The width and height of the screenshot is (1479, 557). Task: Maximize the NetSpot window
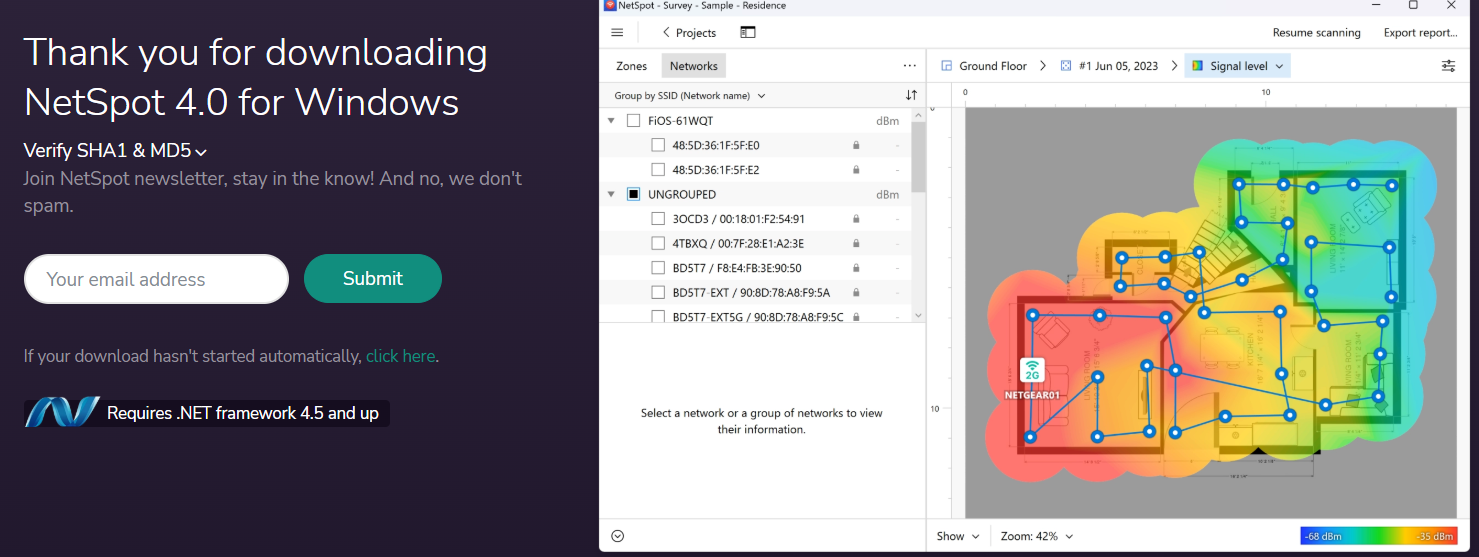1413,5
